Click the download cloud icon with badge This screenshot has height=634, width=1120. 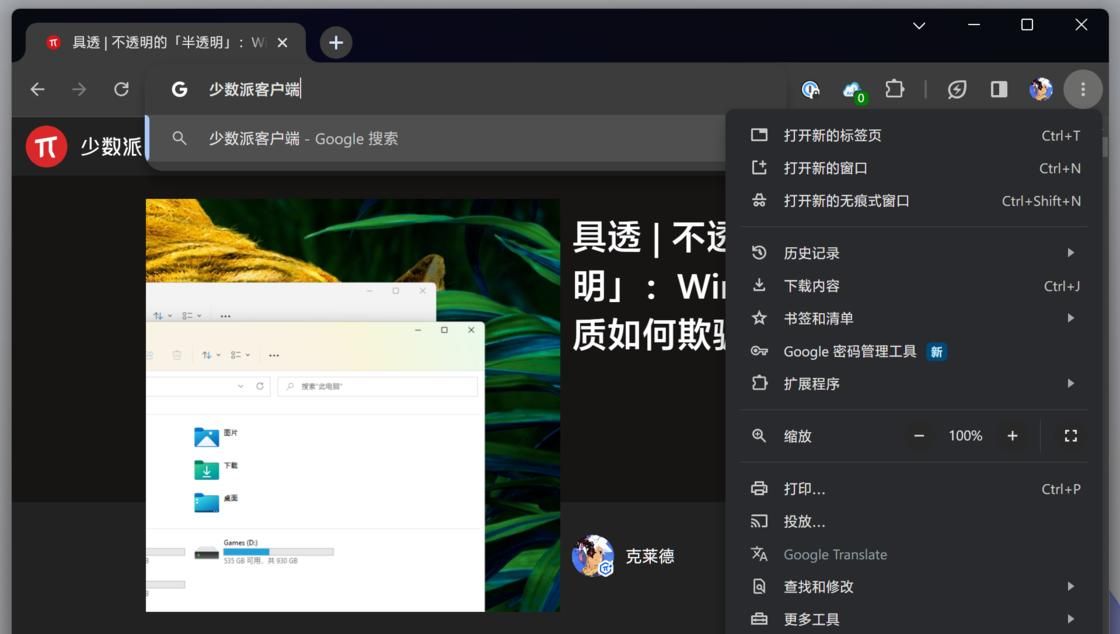pyautogui.click(x=853, y=89)
